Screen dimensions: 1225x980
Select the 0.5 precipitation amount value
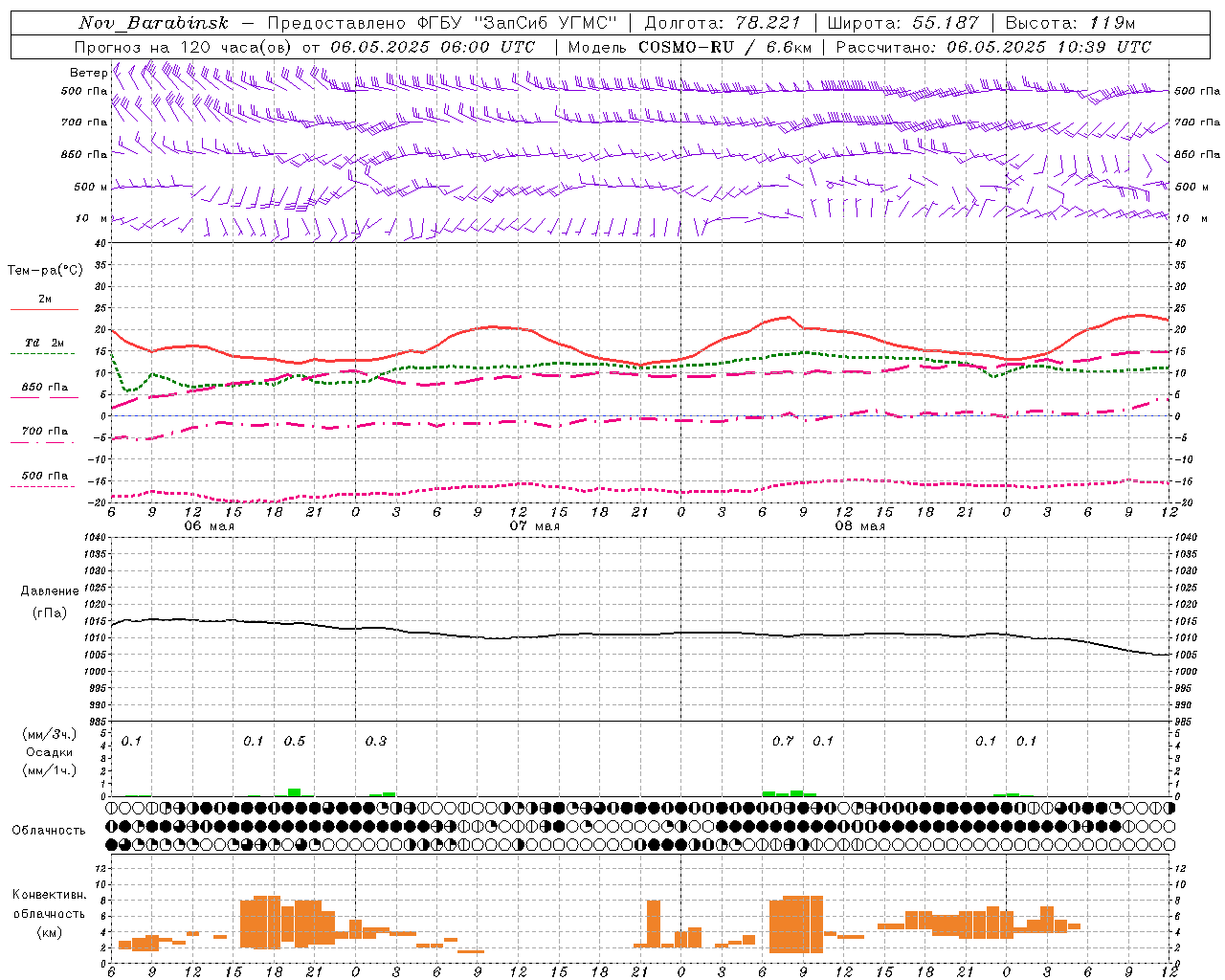294,741
